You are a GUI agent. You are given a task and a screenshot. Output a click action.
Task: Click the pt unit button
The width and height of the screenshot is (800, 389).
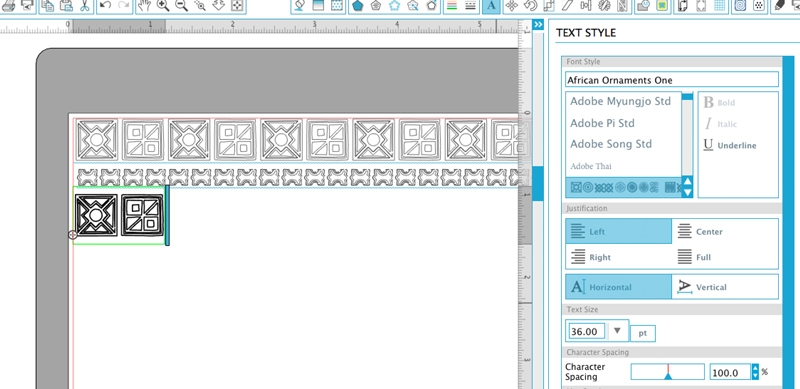click(643, 333)
